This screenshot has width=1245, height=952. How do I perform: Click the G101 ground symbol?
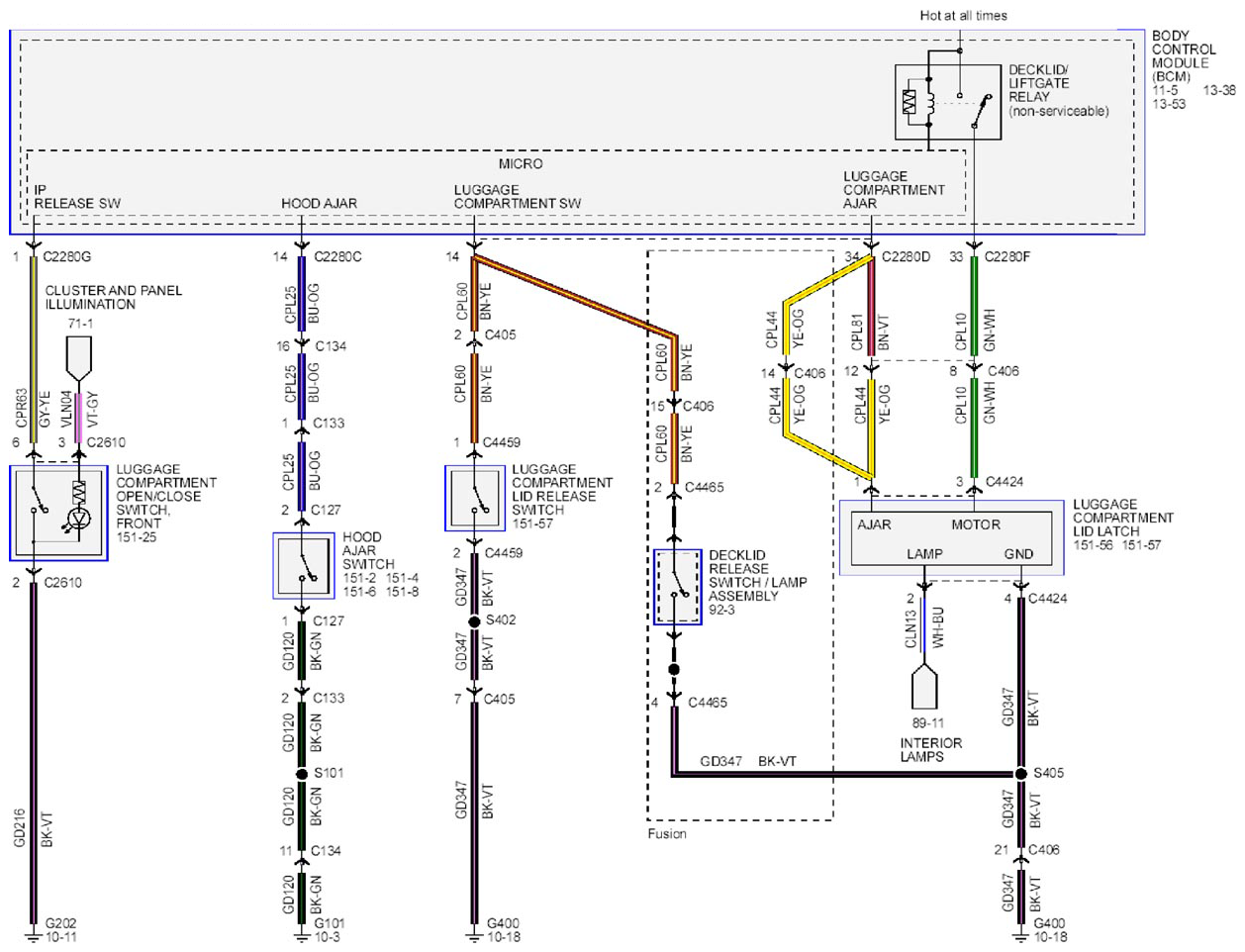coord(302,929)
